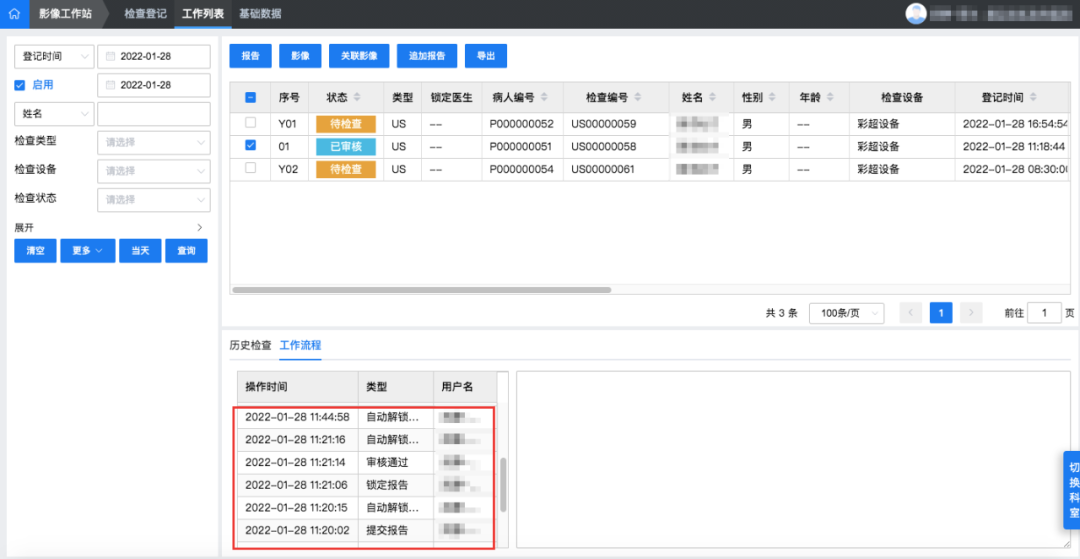
Task: Open the 检查设备 dropdown
Action: (x=154, y=171)
